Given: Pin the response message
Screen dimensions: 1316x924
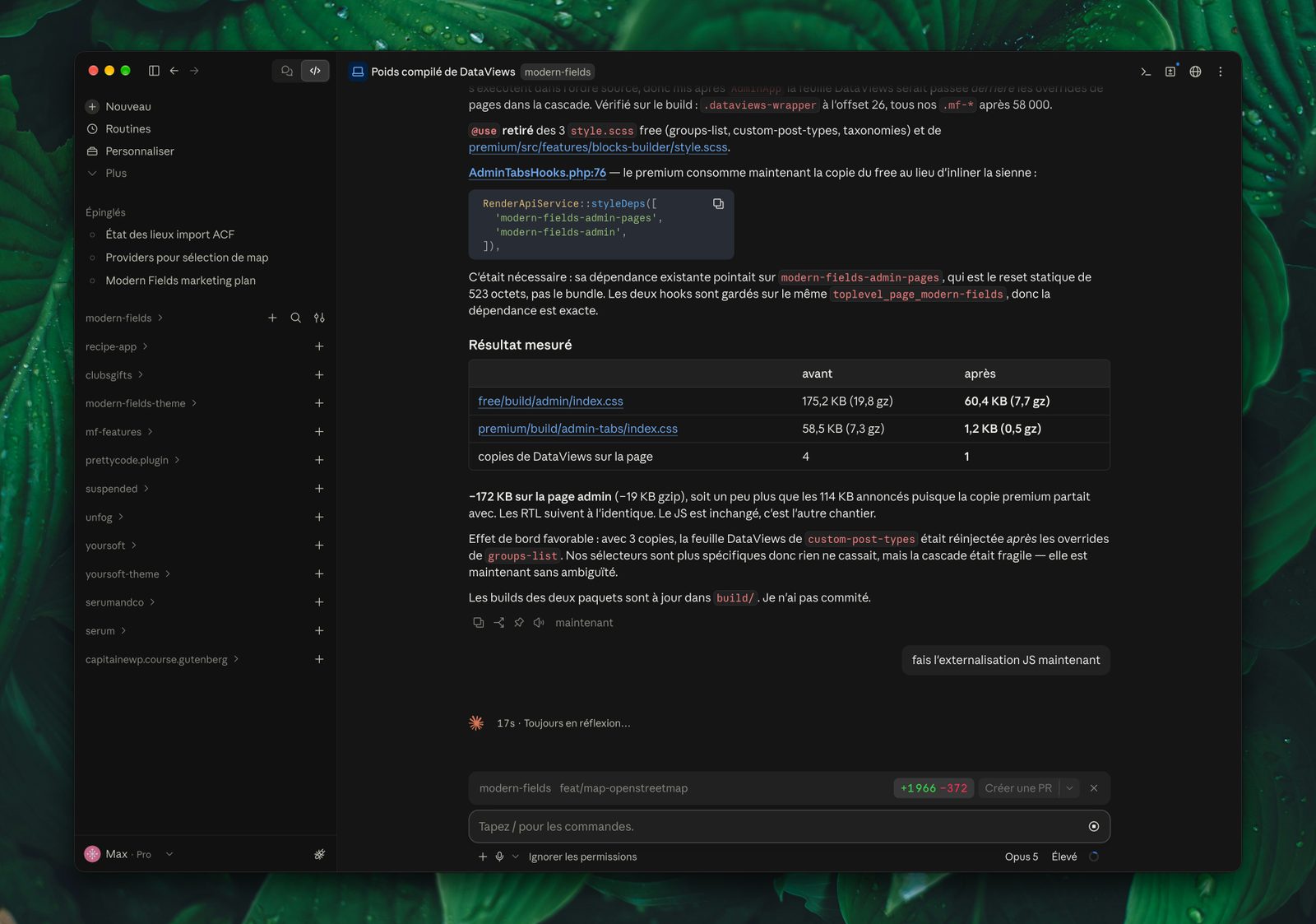Looking at the screenshot, I should point(519,623).
